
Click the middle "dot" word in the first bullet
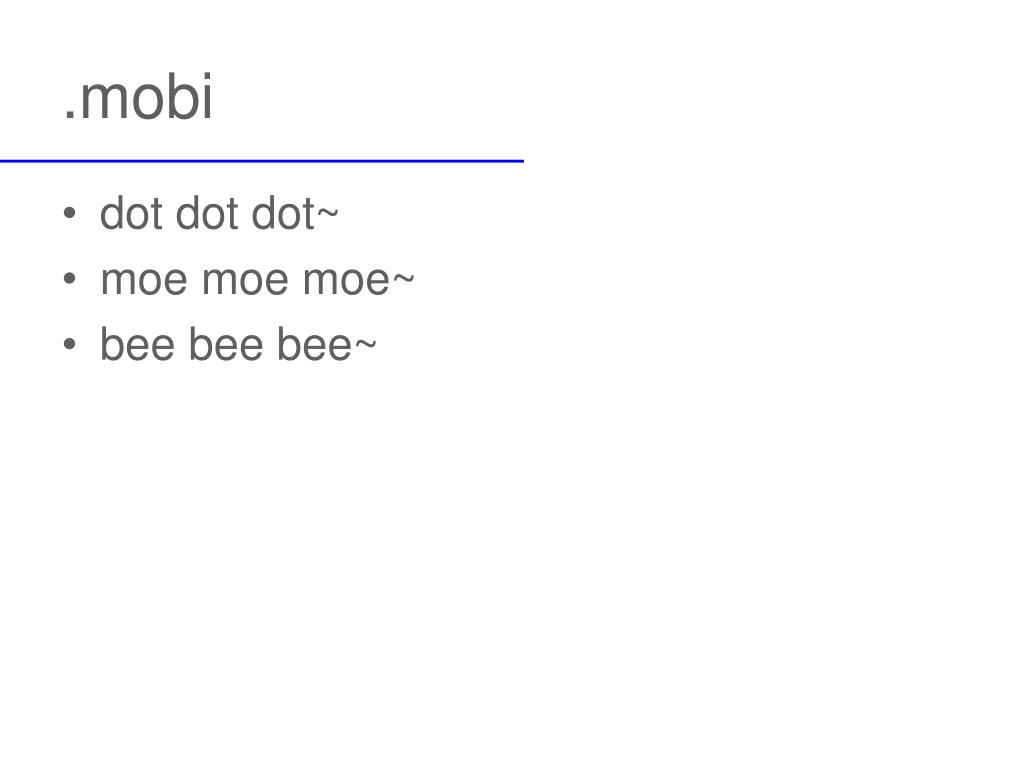pos(208,213)
